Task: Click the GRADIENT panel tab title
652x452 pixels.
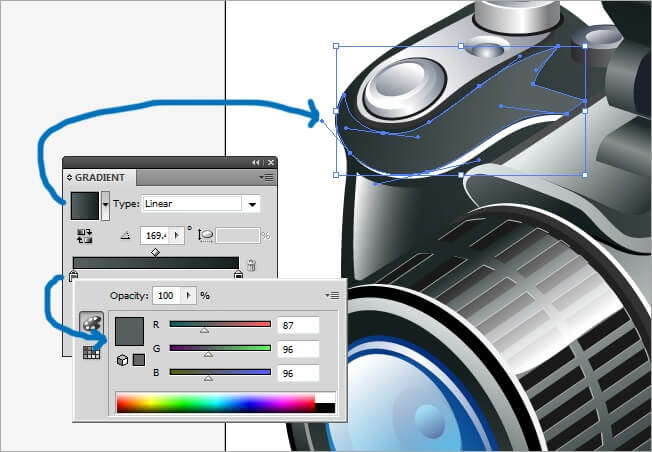Action: tap(100, 177)
